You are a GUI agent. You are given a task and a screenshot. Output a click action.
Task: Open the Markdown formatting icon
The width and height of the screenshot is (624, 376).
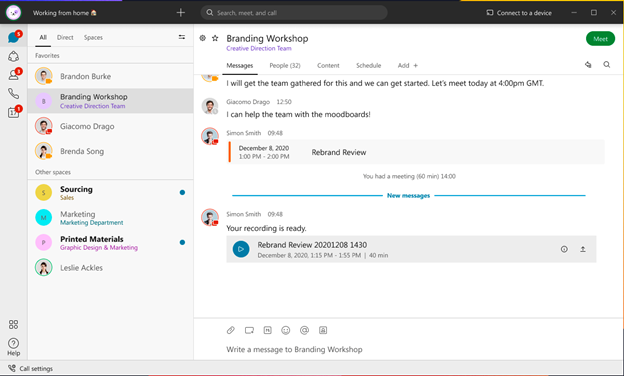[267, 330]
